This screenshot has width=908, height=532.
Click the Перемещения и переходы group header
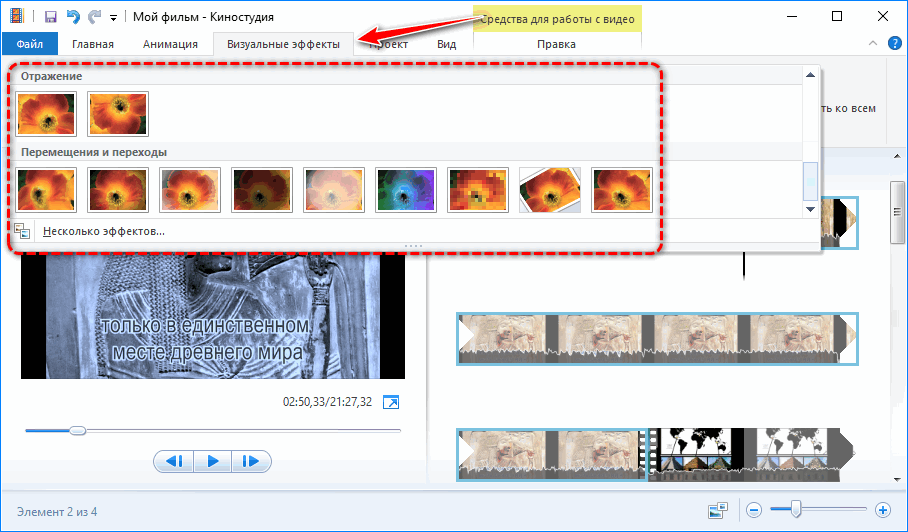[x=94, y=152]
